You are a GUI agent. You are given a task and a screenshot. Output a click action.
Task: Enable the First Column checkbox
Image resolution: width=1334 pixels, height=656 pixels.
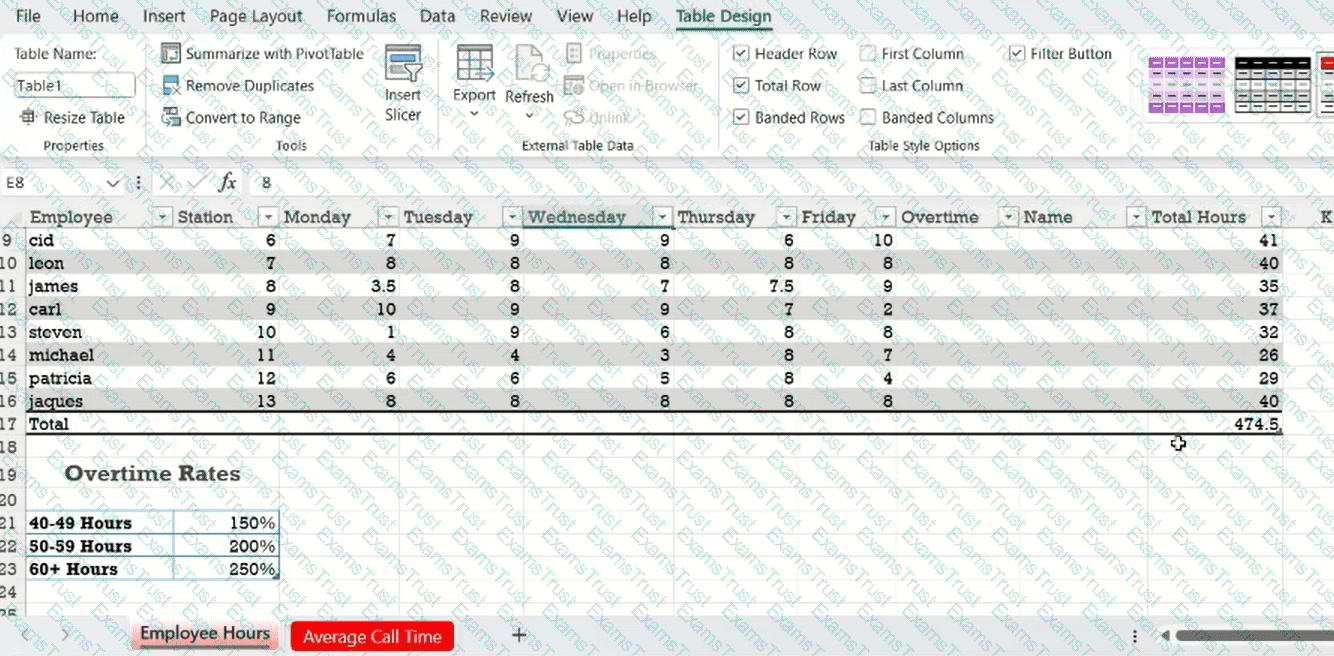pos(868,54)
